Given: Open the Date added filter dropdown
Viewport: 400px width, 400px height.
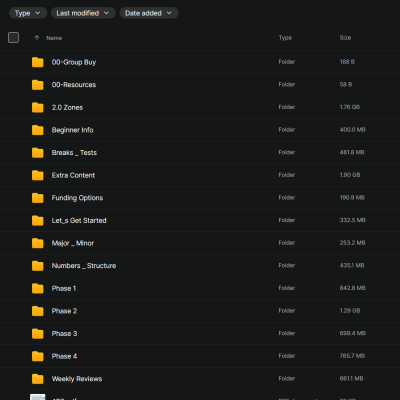Looking at the screenshot, I should click(149, 13).
